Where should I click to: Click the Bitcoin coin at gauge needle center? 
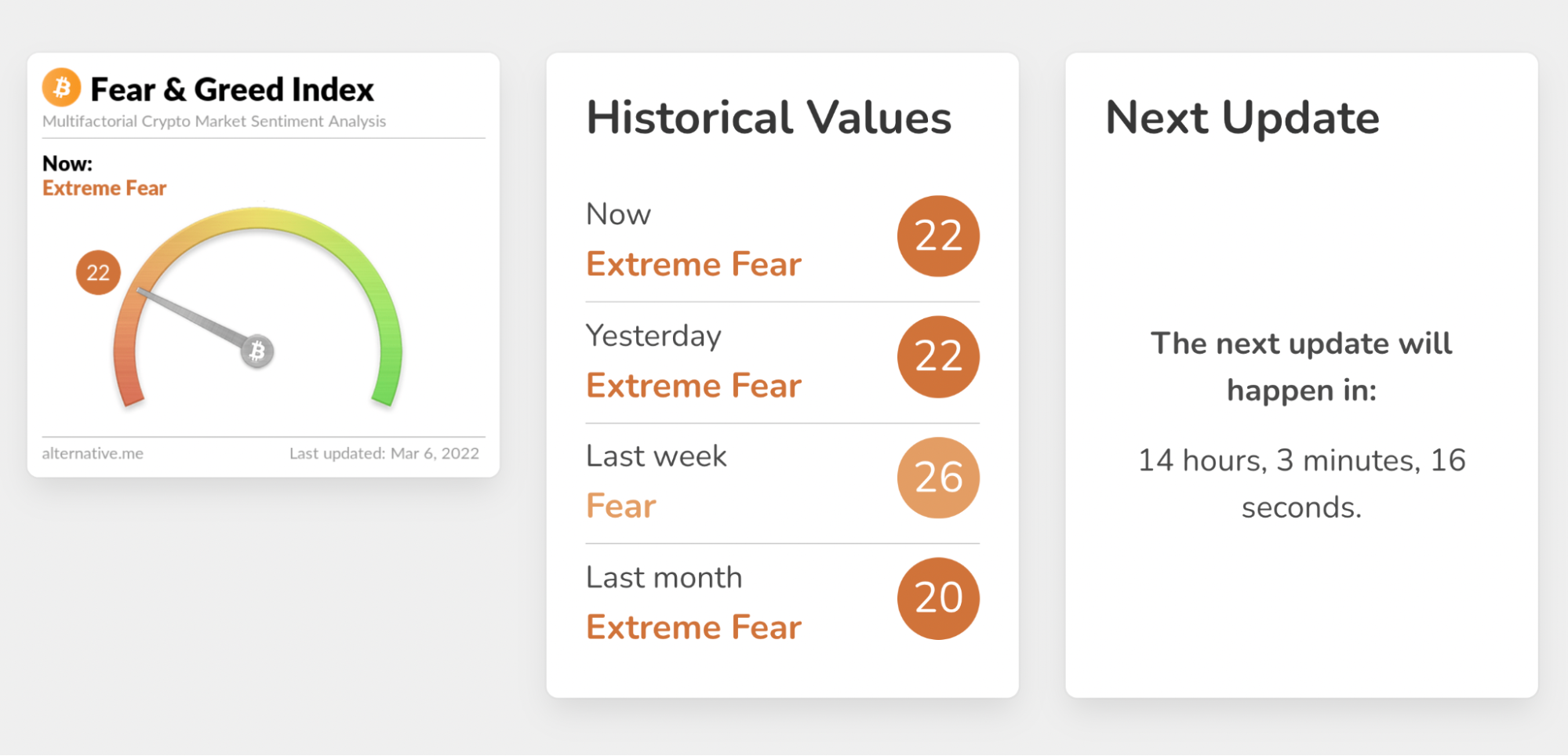[x=257, y=351]
